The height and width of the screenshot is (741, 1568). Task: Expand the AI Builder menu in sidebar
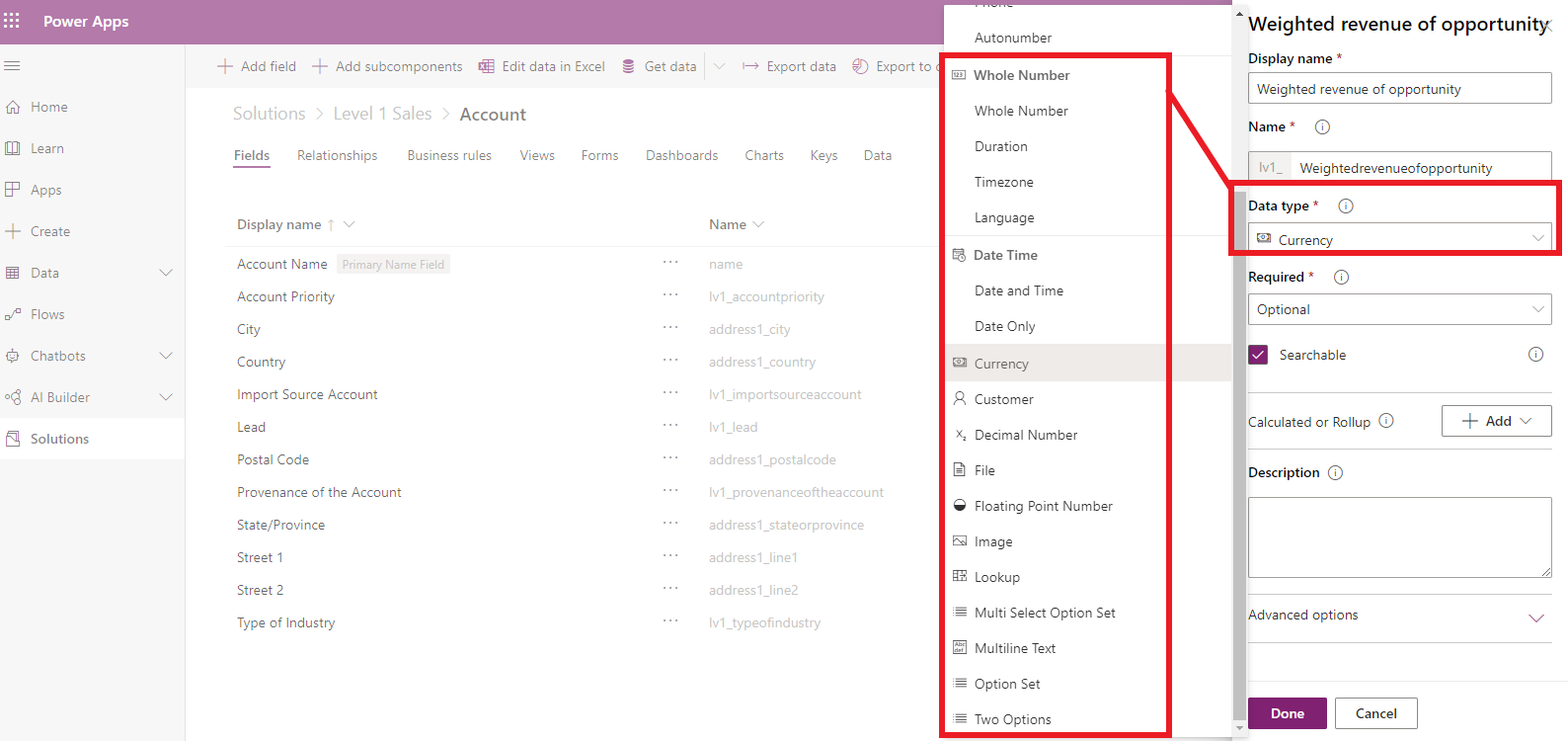[166, 397]
